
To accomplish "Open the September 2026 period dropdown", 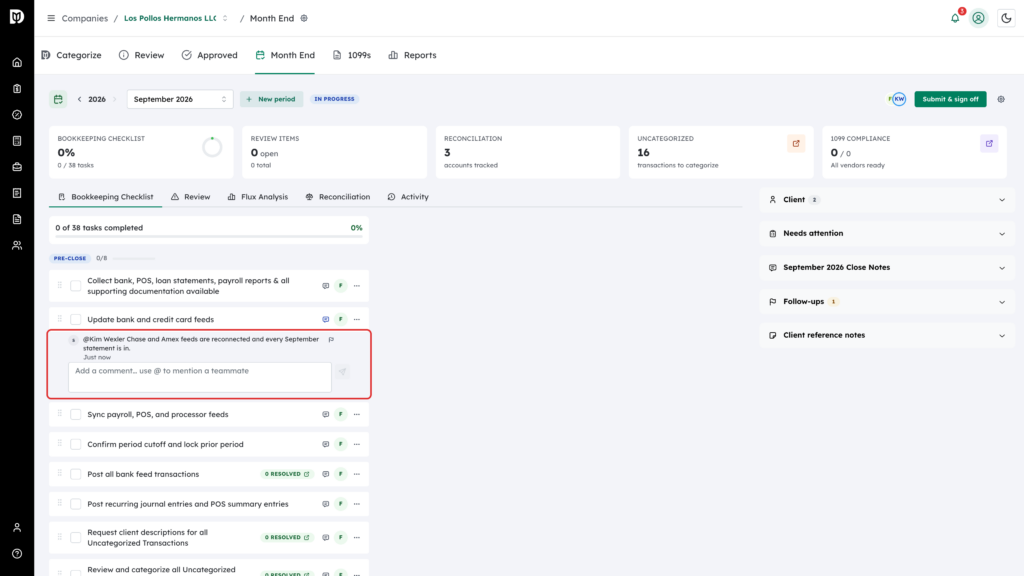I will pos(180,99).
